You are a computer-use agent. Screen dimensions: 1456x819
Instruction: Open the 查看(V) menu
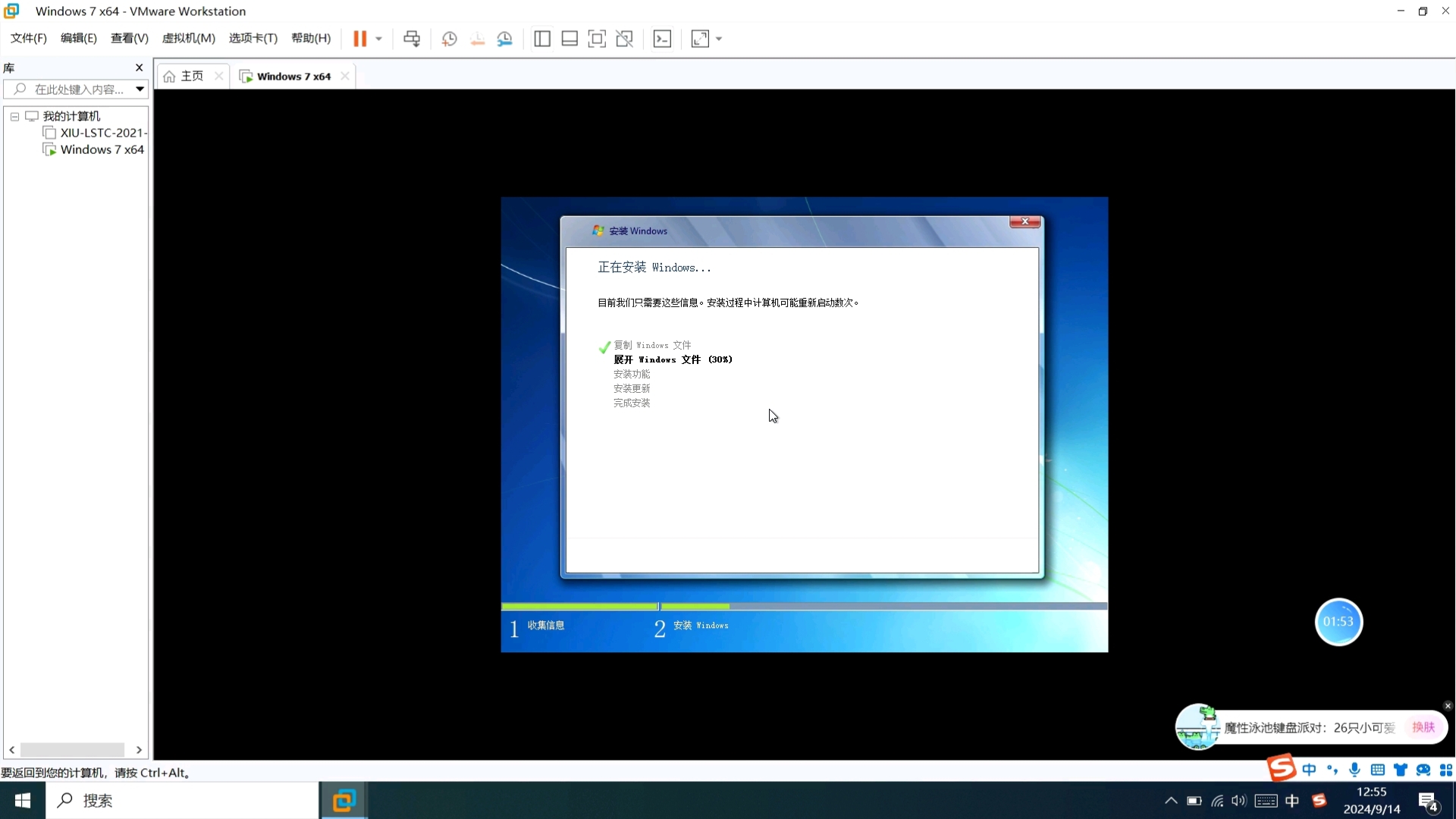130,38
